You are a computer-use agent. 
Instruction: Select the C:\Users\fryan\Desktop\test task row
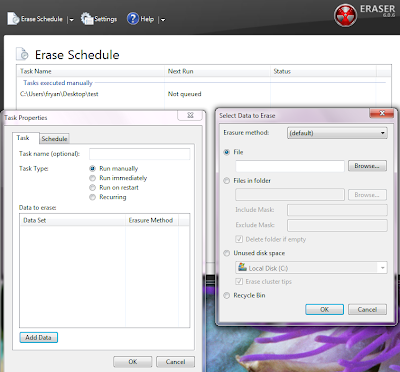[204, 94]
